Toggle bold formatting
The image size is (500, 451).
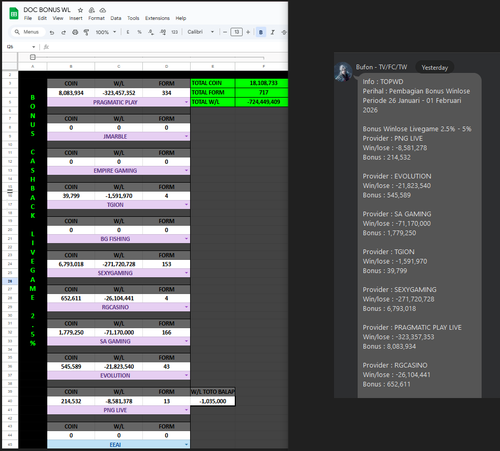(261, 32)
